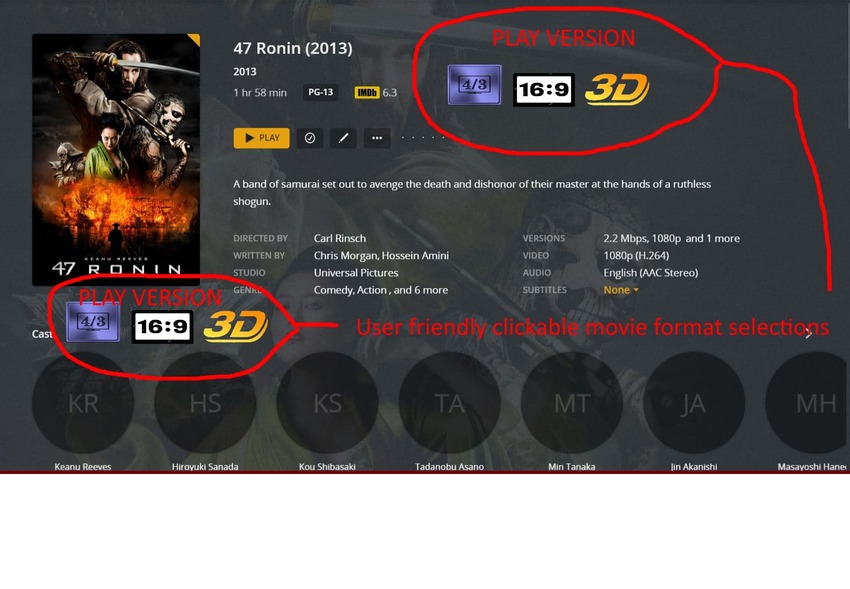Click the yellow PLAY button
This screenshot has height=589, width=850.
point(261,138)
